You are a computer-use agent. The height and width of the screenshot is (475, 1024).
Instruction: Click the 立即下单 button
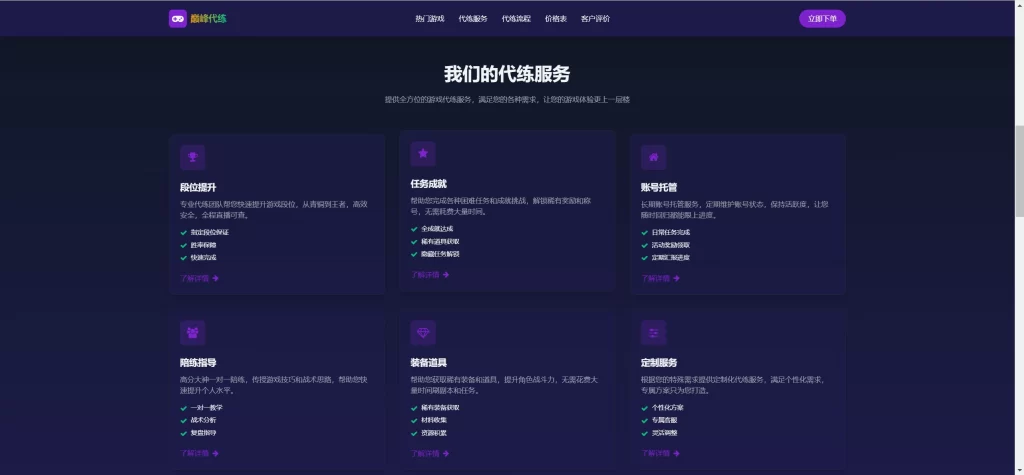coord(822,19)
